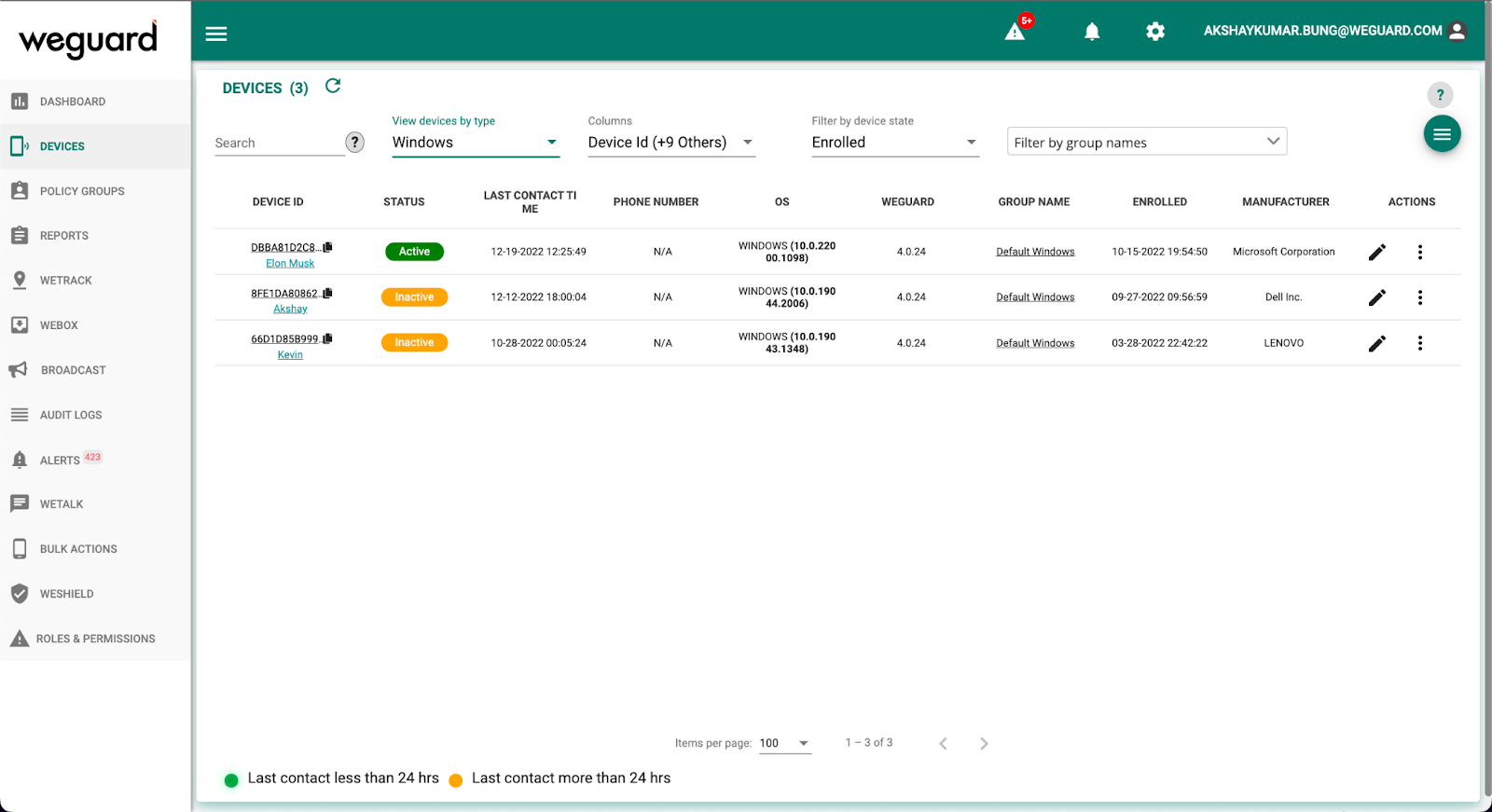Click Inactive status badge for Akshay
The width and height of the screenshot is (1492, 812).
point(414,297)
